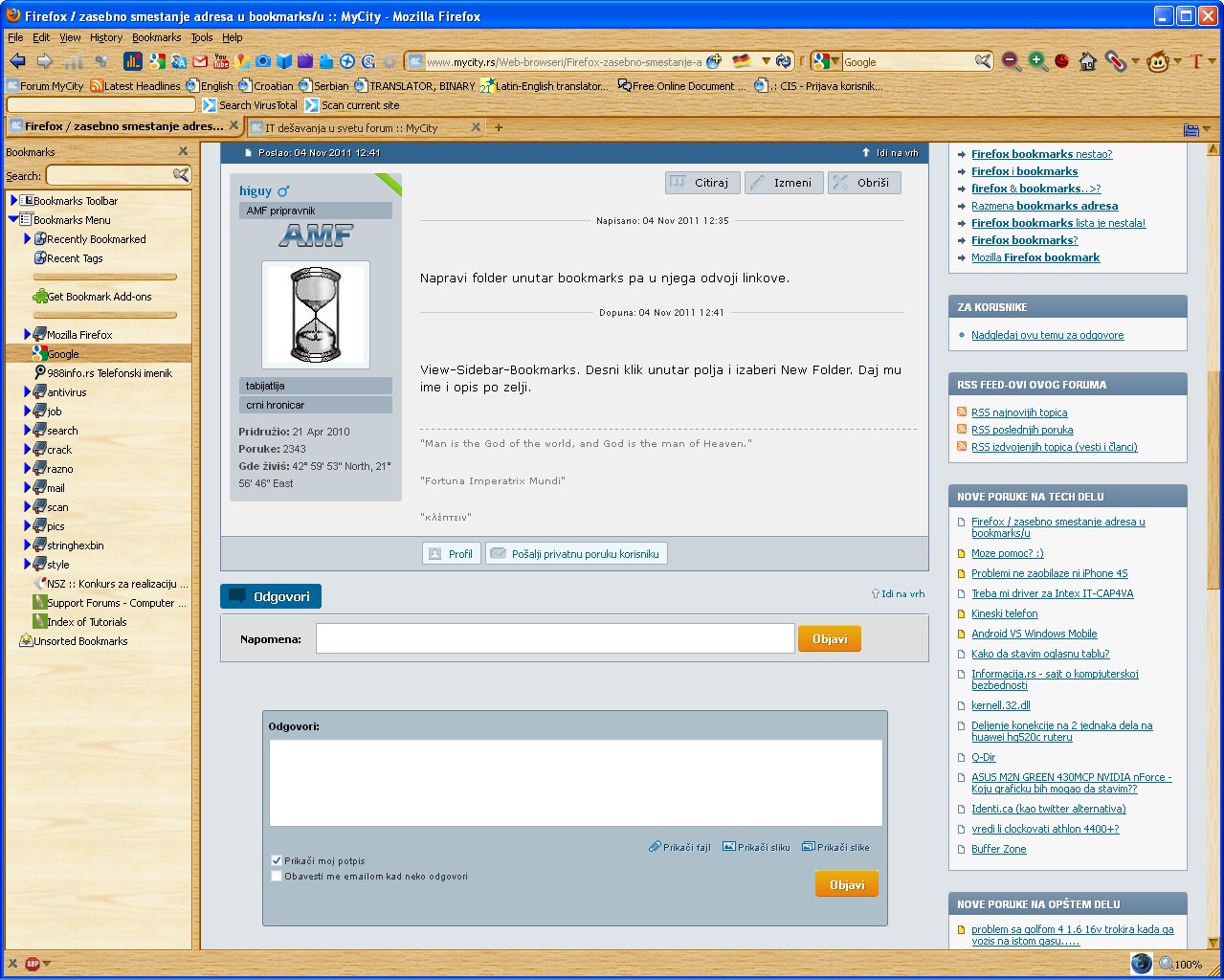1224x980 pixels.
Task: Expand antivirus bookmark folder
Action: pos(28,391)
